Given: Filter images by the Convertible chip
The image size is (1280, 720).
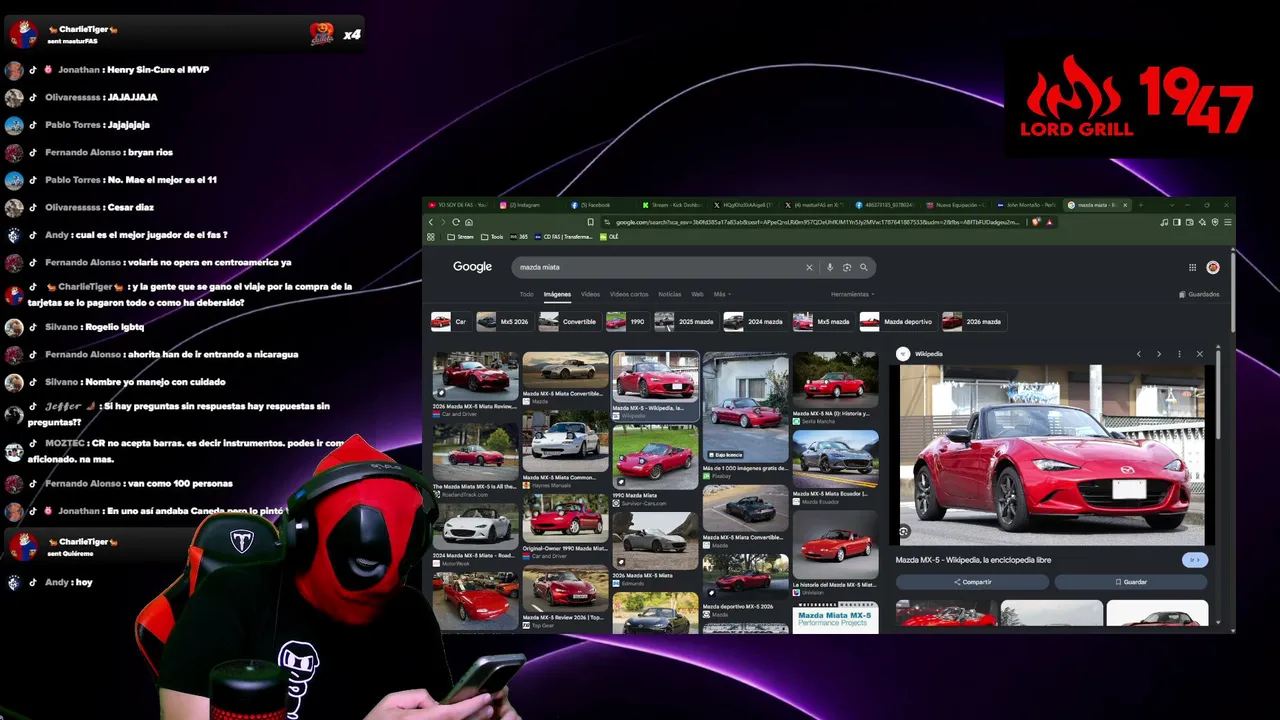Looking at the screenshot, I should tap(568, 321).
